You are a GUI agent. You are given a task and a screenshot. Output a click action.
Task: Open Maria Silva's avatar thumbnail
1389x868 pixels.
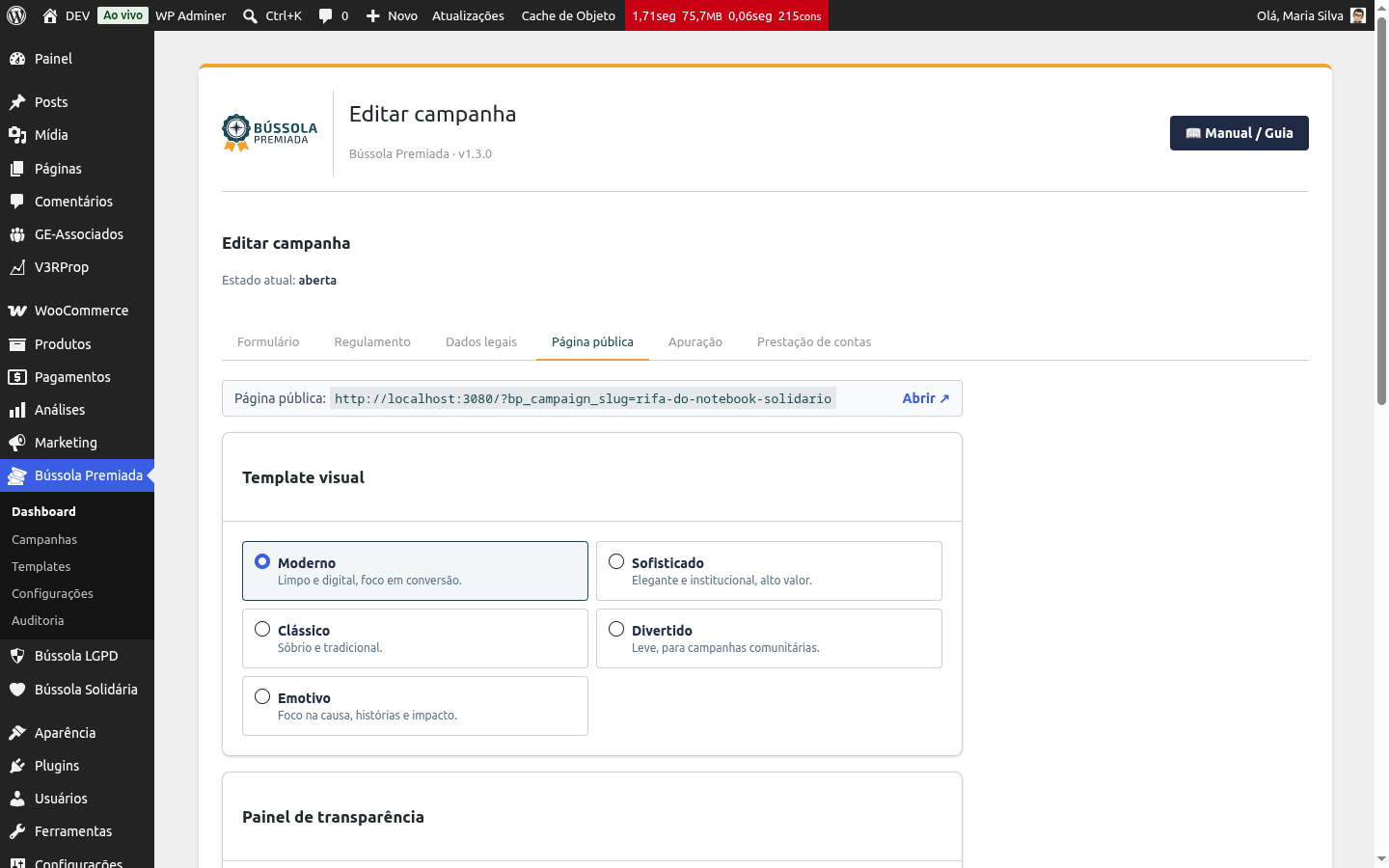point(1358,15)
